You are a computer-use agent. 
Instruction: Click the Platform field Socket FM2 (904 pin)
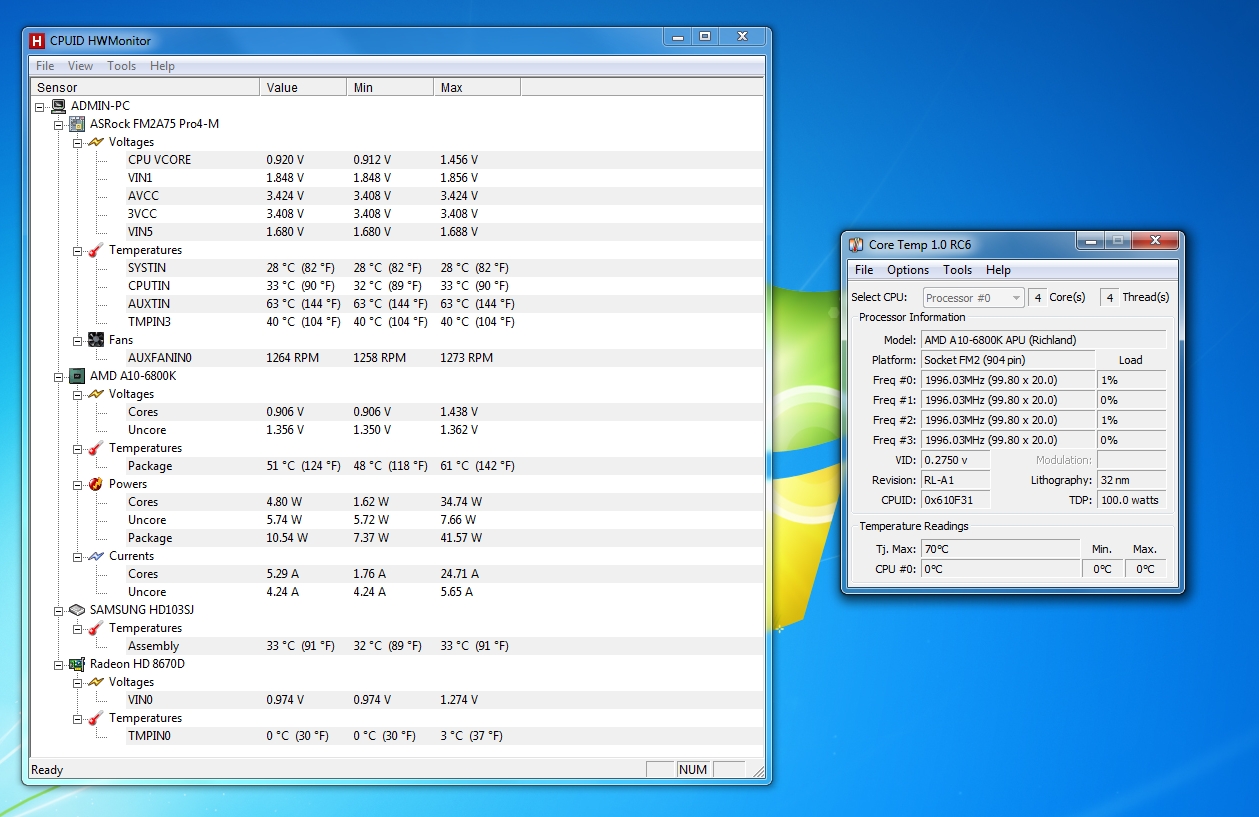click(1007, 360)
